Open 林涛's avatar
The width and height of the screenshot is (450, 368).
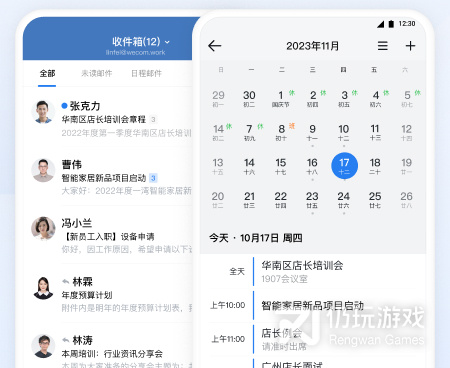[43, 346]
